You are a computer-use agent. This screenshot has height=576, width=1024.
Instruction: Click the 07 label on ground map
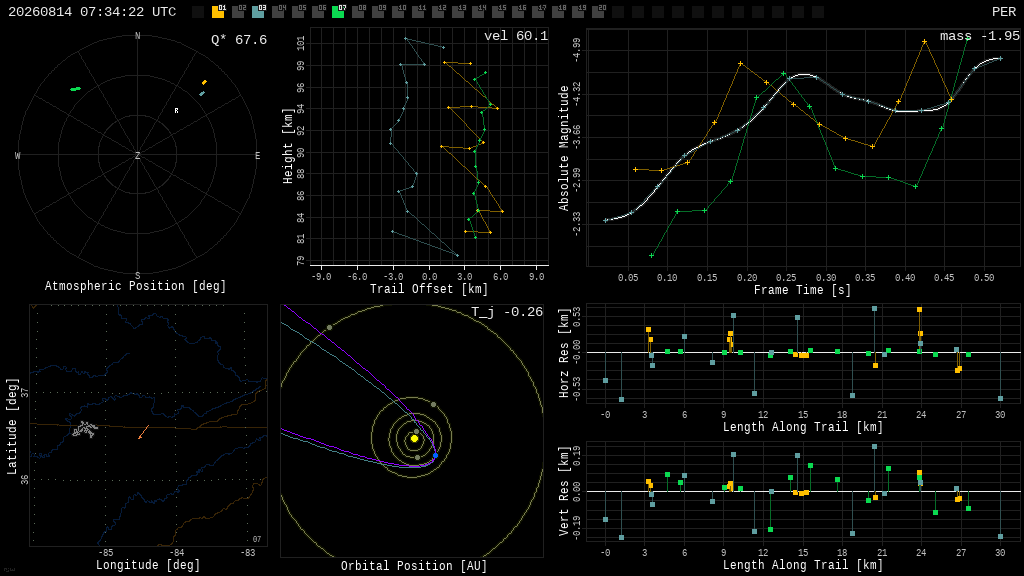pyautogui.click(x=257, y=539)
